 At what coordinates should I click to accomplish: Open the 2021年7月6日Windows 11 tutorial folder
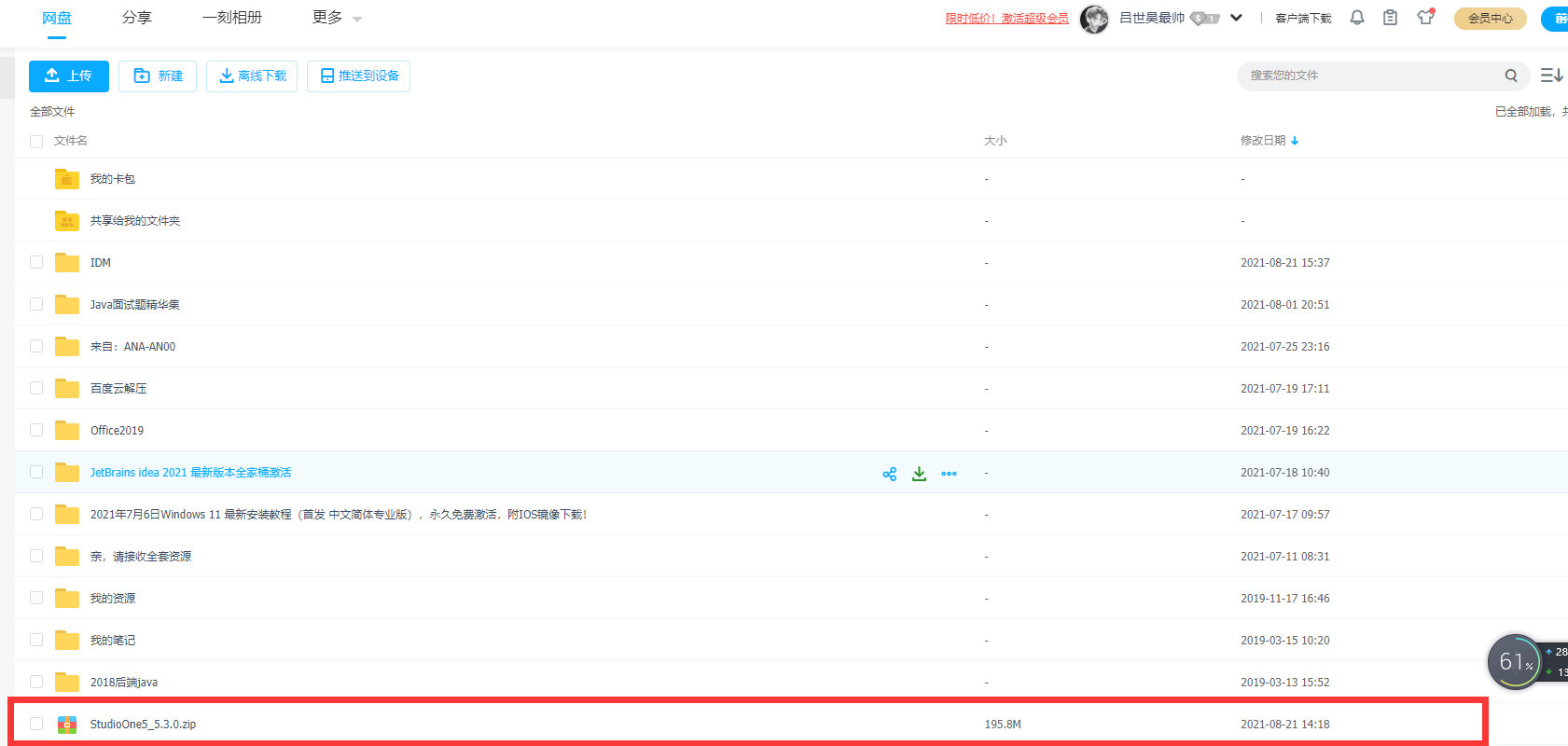[339, 515]
